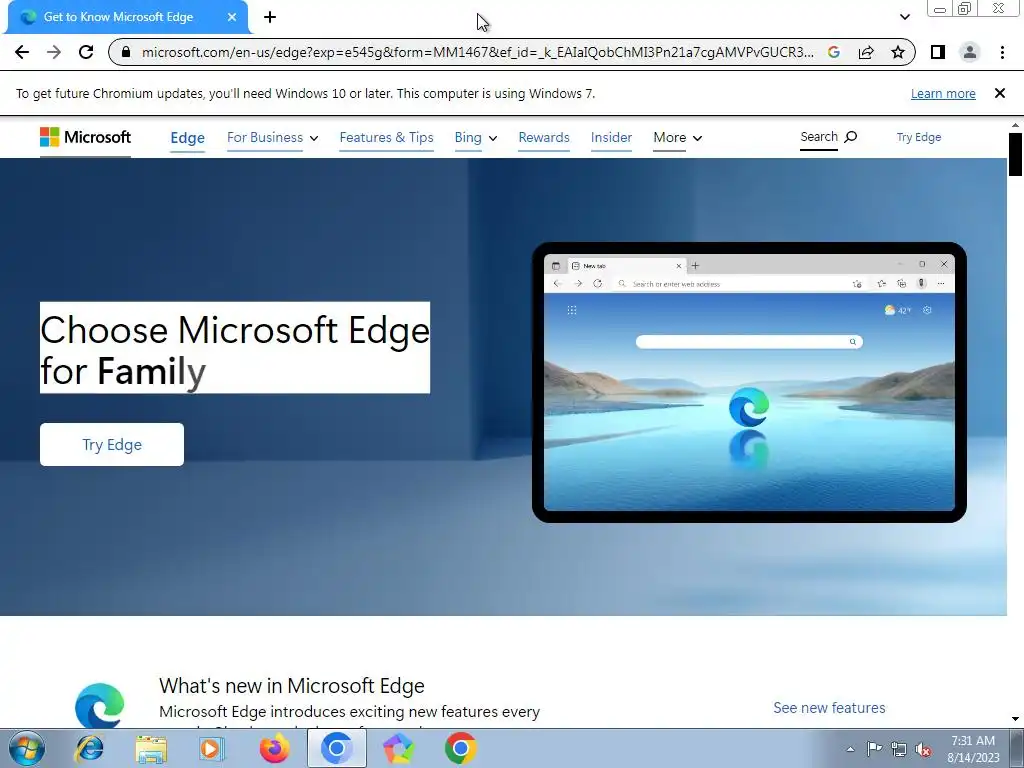The height and width of the screenshot is (768, 1024).
Task: Dismiss the Windows 7 update notification bar
Action: (x=1000, y=93)
